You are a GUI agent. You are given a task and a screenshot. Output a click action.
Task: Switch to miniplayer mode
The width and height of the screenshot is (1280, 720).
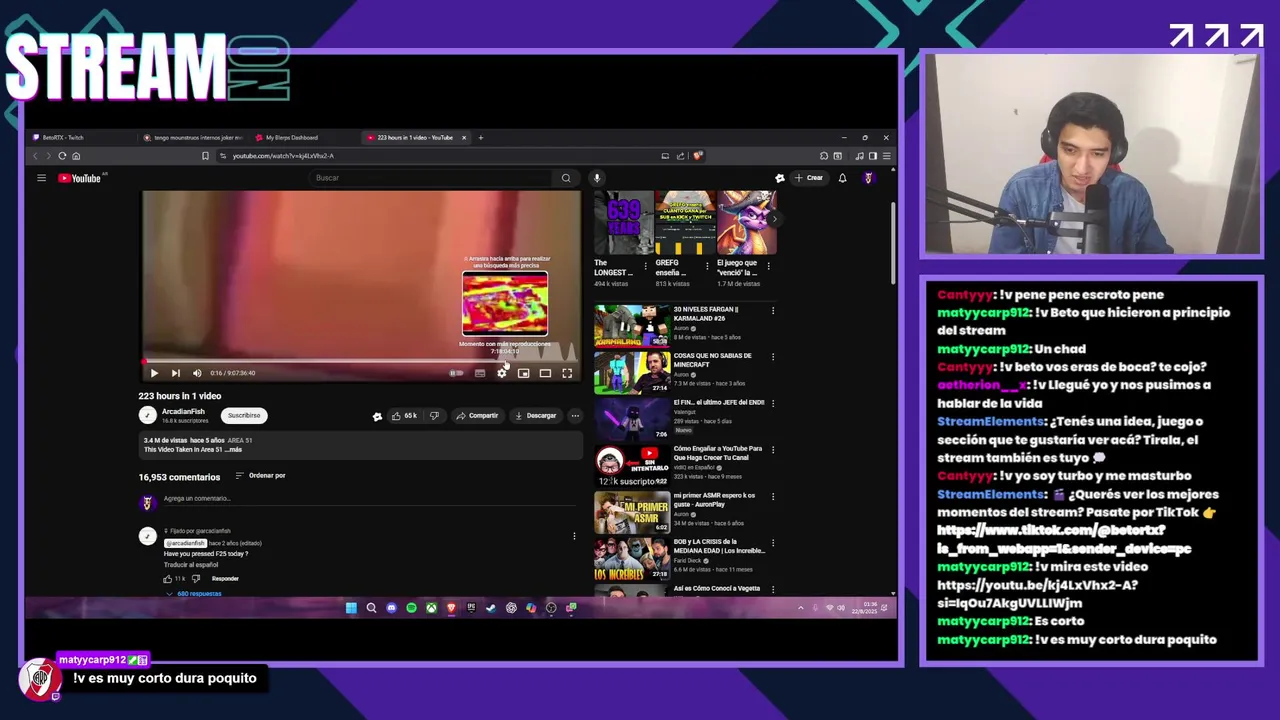click(x=523, y=373)
